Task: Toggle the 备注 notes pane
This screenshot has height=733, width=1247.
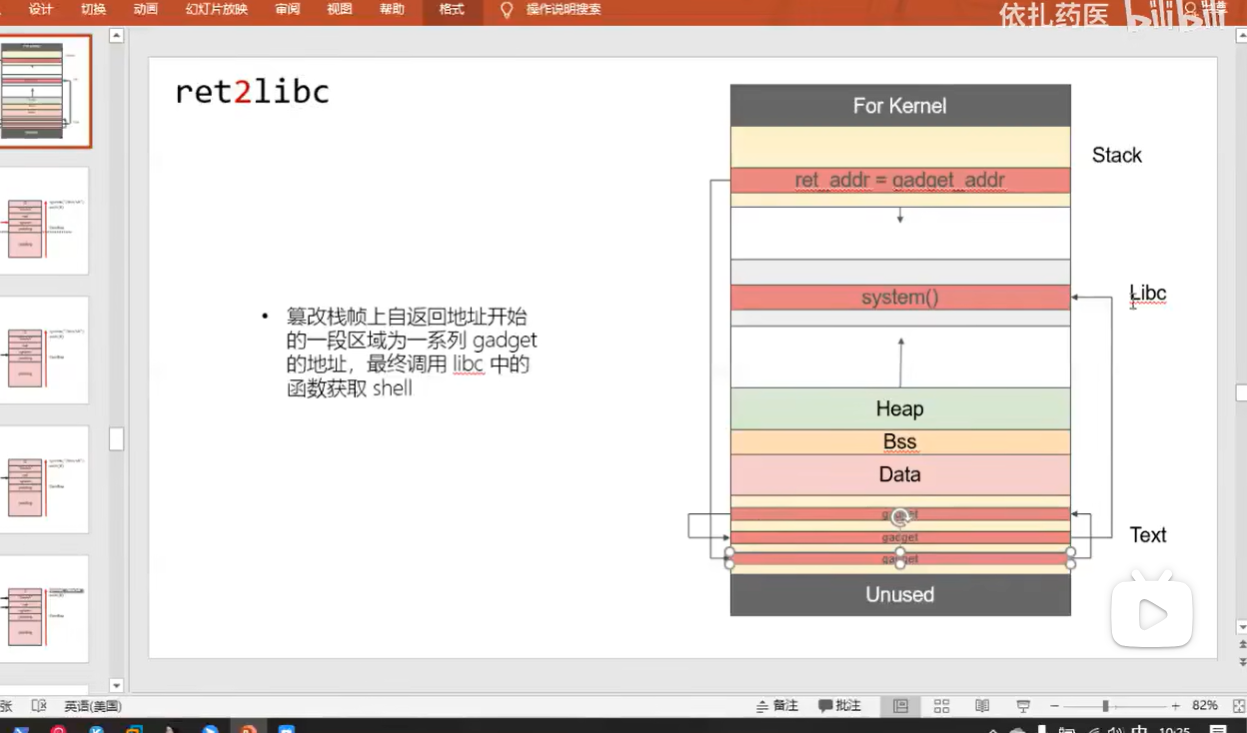Action: pyautogui.click(x=777, y=706)
